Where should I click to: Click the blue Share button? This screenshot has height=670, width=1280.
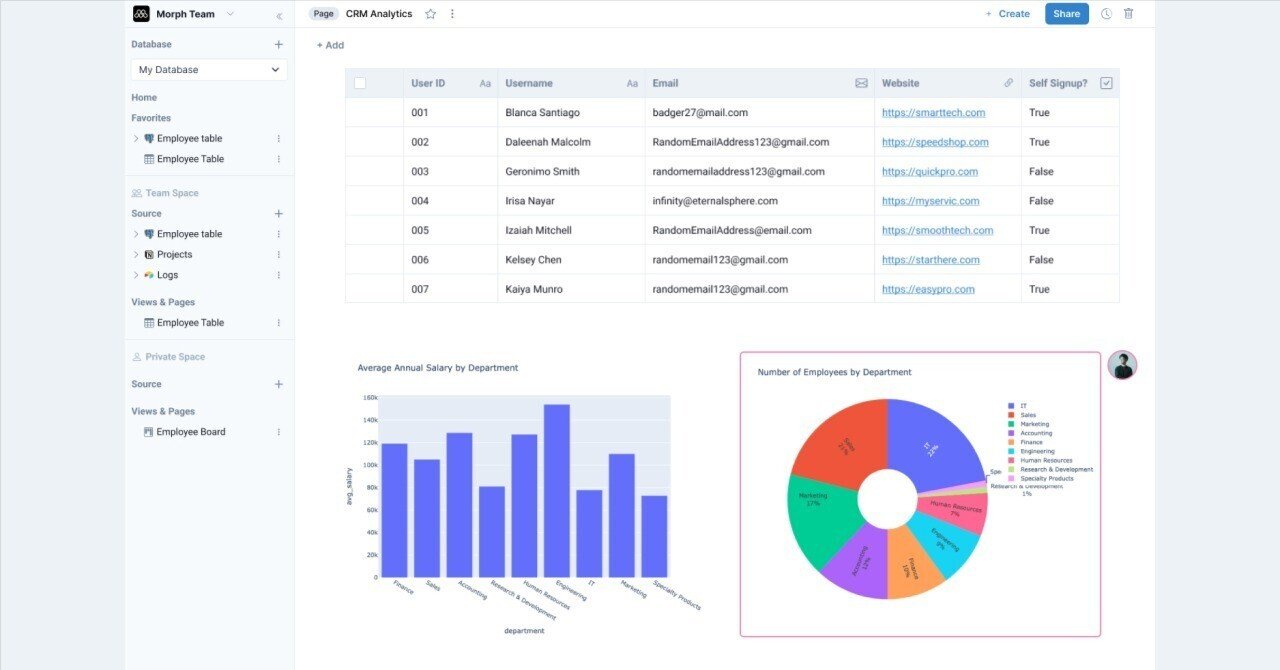[1067, 14]
